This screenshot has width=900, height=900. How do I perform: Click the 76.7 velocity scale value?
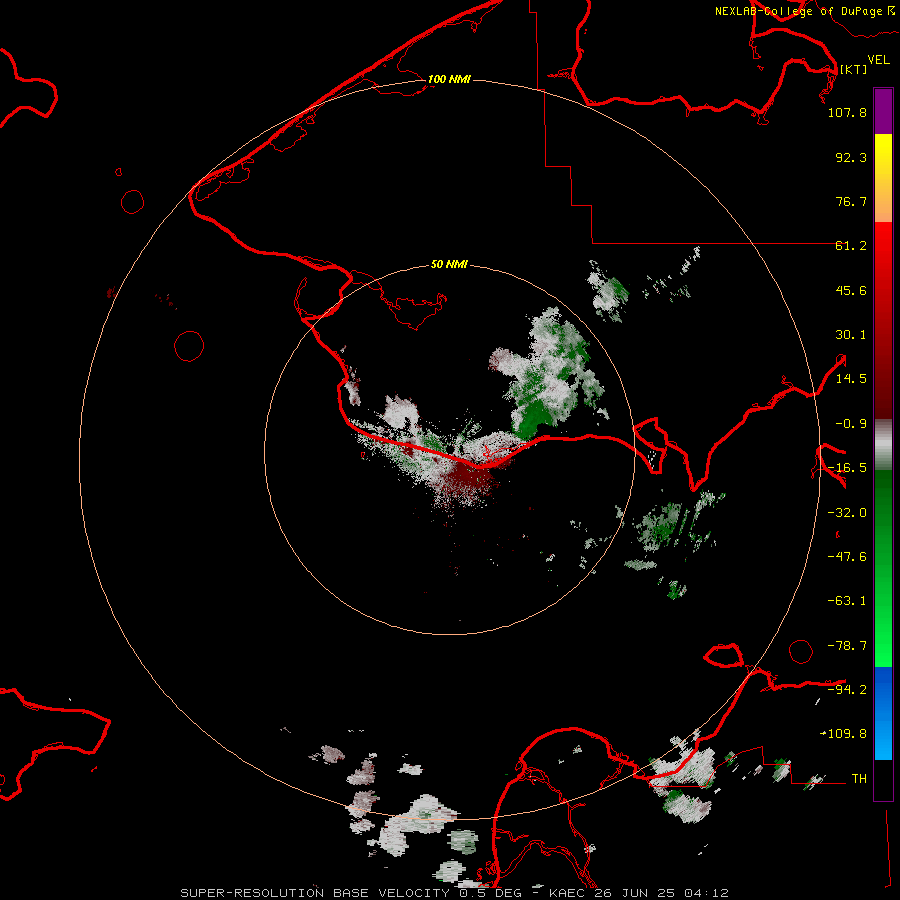tap(851, 201)
